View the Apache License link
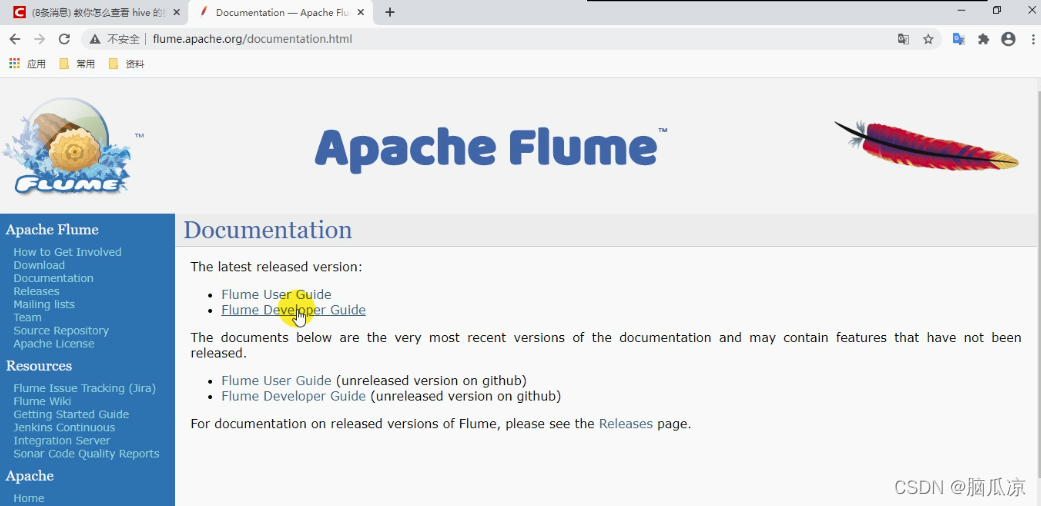The image size is (1041, 506). click(54, 344)
